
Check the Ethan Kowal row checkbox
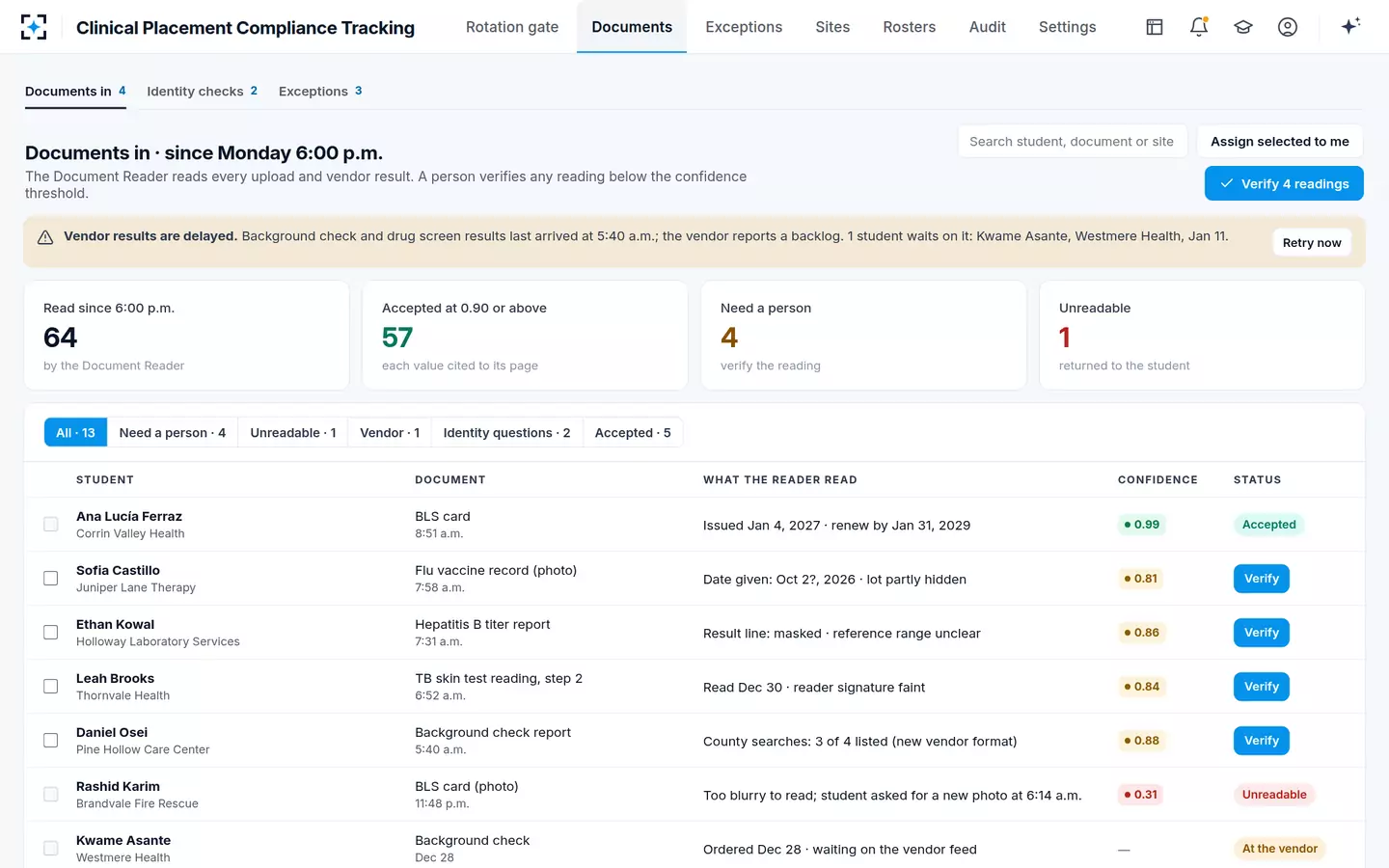coord(51,633)
